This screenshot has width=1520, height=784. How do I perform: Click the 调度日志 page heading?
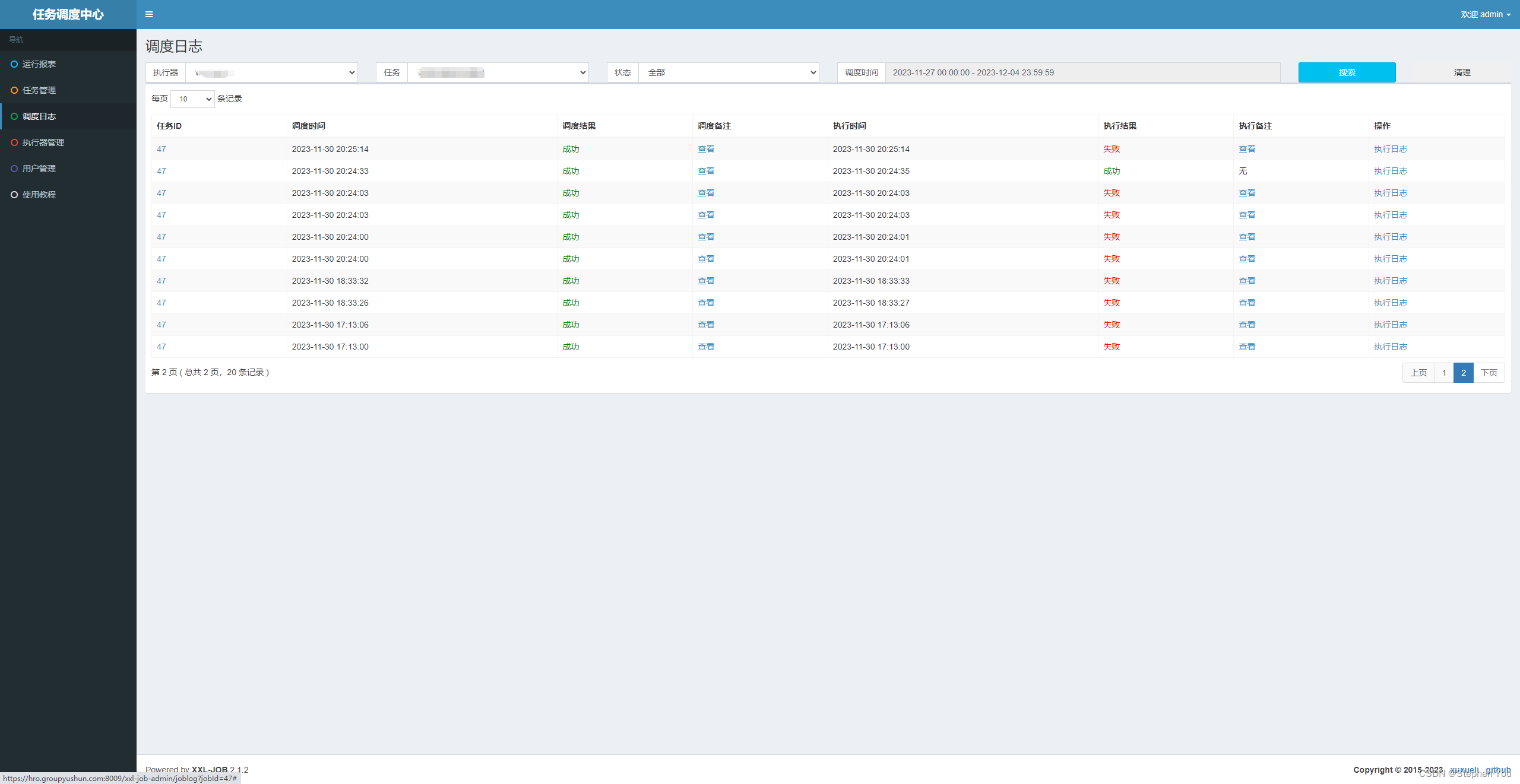pyautogui.click(x=174, y=46)
